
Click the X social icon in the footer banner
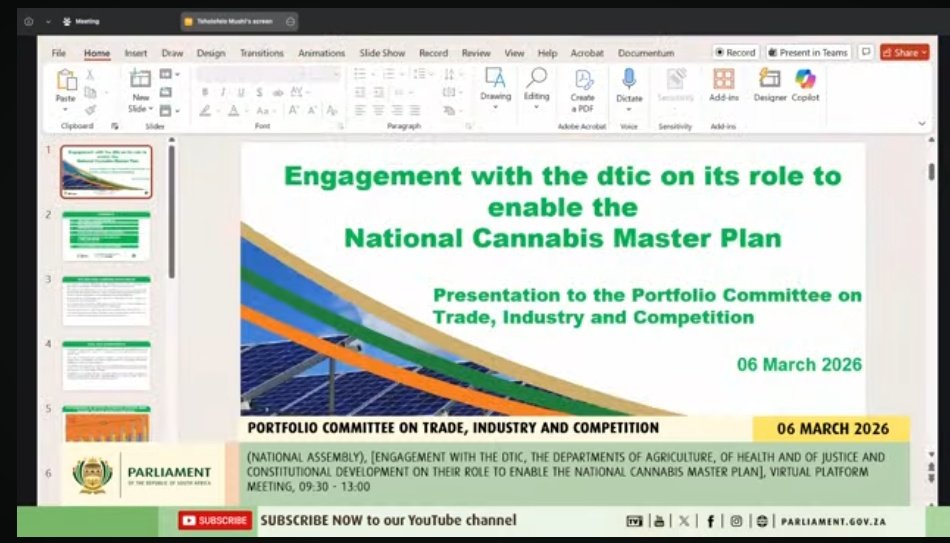(x=684, y=521)
